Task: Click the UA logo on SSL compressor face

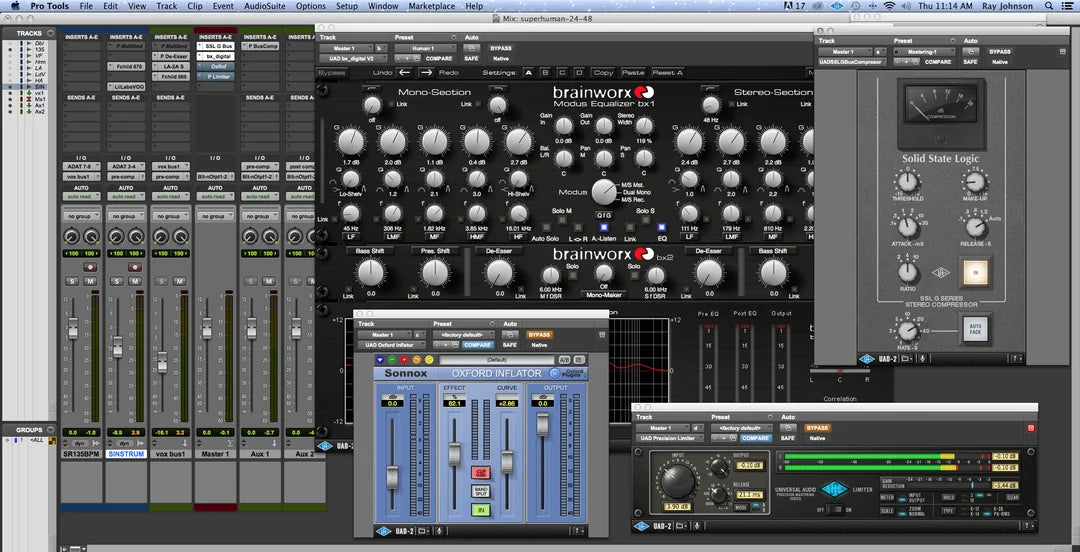Action: tap(942, 272)
